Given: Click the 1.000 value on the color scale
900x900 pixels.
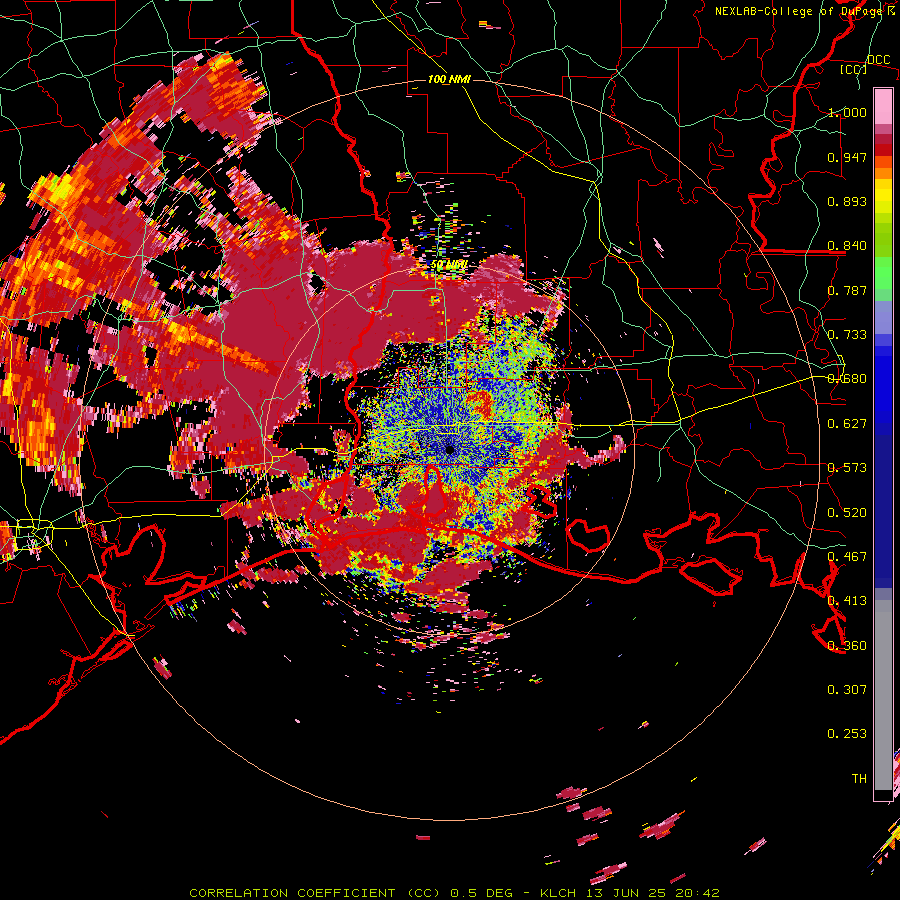Looking at the screenshot, I should point(847,112).
